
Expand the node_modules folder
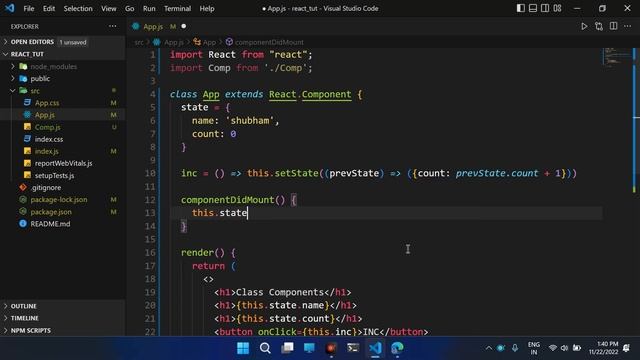coord(53,66)
